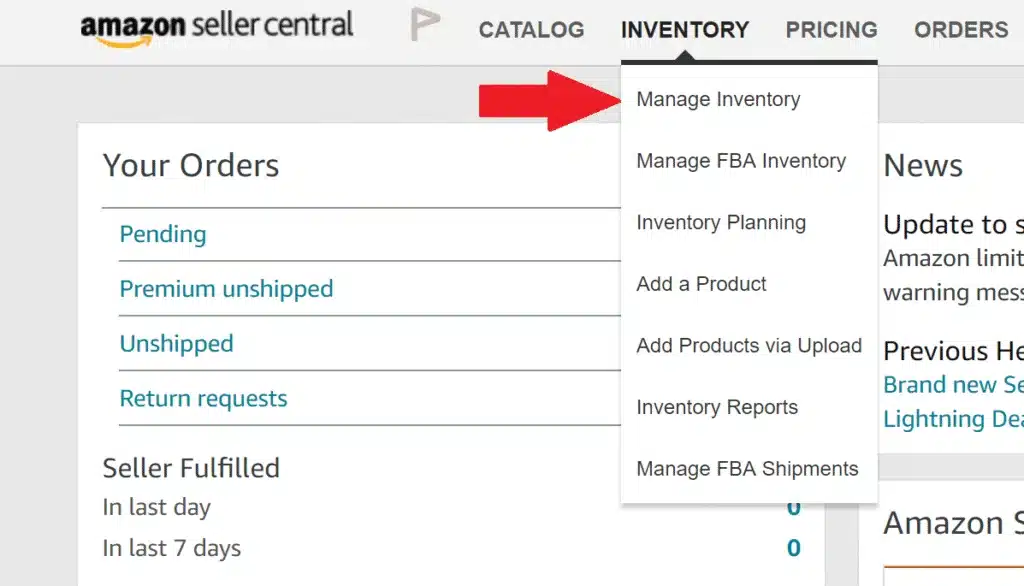
Task: Open the Pending orders link
Action: tap(162, 233)
